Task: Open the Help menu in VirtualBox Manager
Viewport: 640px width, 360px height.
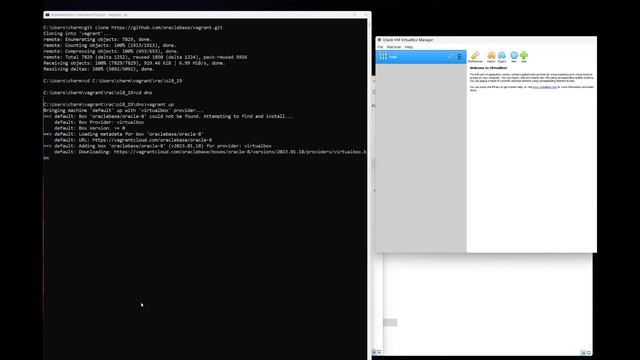Action: pyautogui.click(x=409, y=47)
